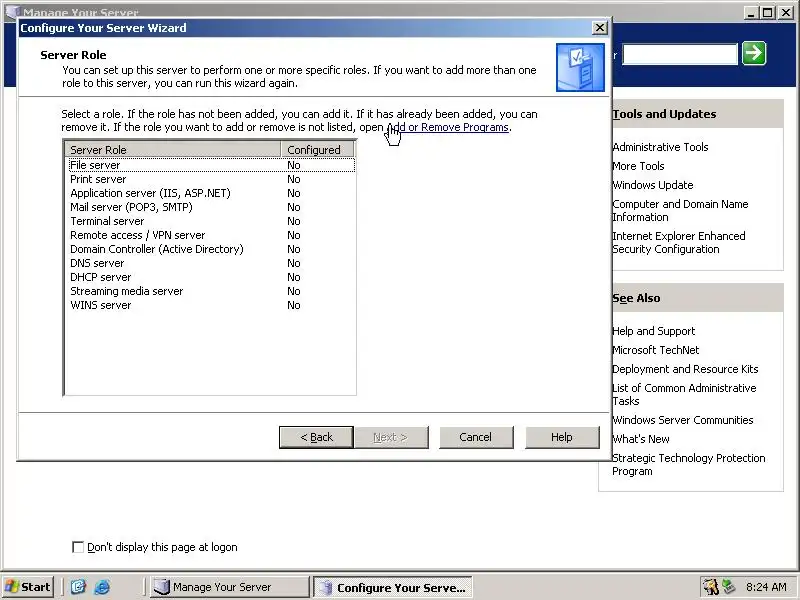Select Application server (IIS, ASP.NET) row
The width and height of the screenshot is (800, 600).
(211, 193)
